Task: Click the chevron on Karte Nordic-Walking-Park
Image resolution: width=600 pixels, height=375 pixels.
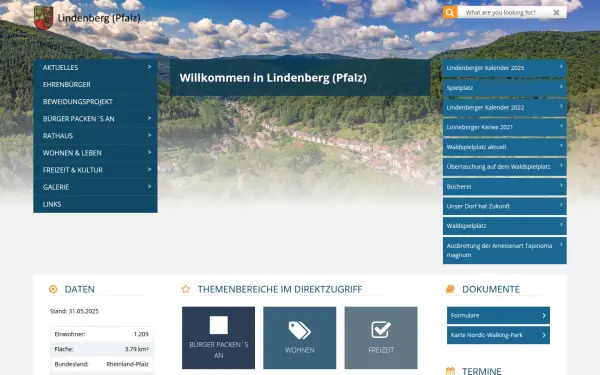Action: [544, 335]
